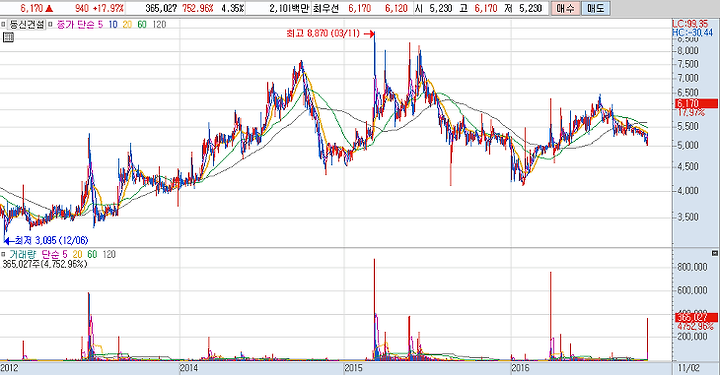Click the 2,101백만 trade value in header

[289, 8]
